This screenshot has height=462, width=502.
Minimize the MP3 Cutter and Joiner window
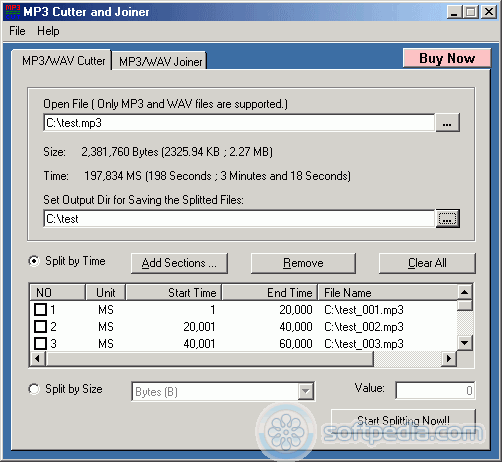[x=454, y=12]
